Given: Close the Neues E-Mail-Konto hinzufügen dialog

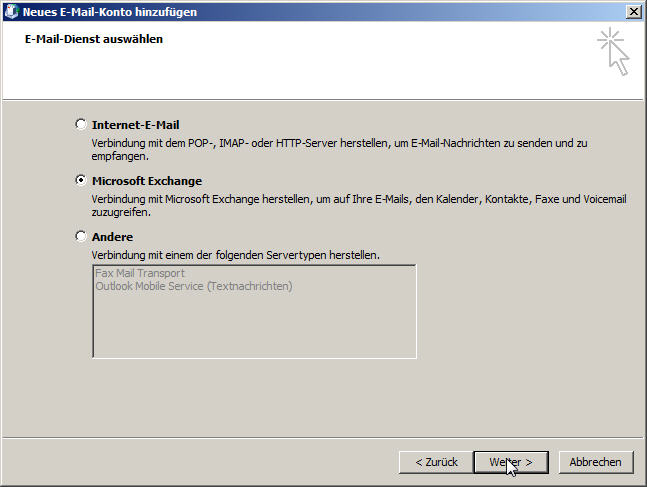Looking at the screenshot, I should [x=633, y=12].
